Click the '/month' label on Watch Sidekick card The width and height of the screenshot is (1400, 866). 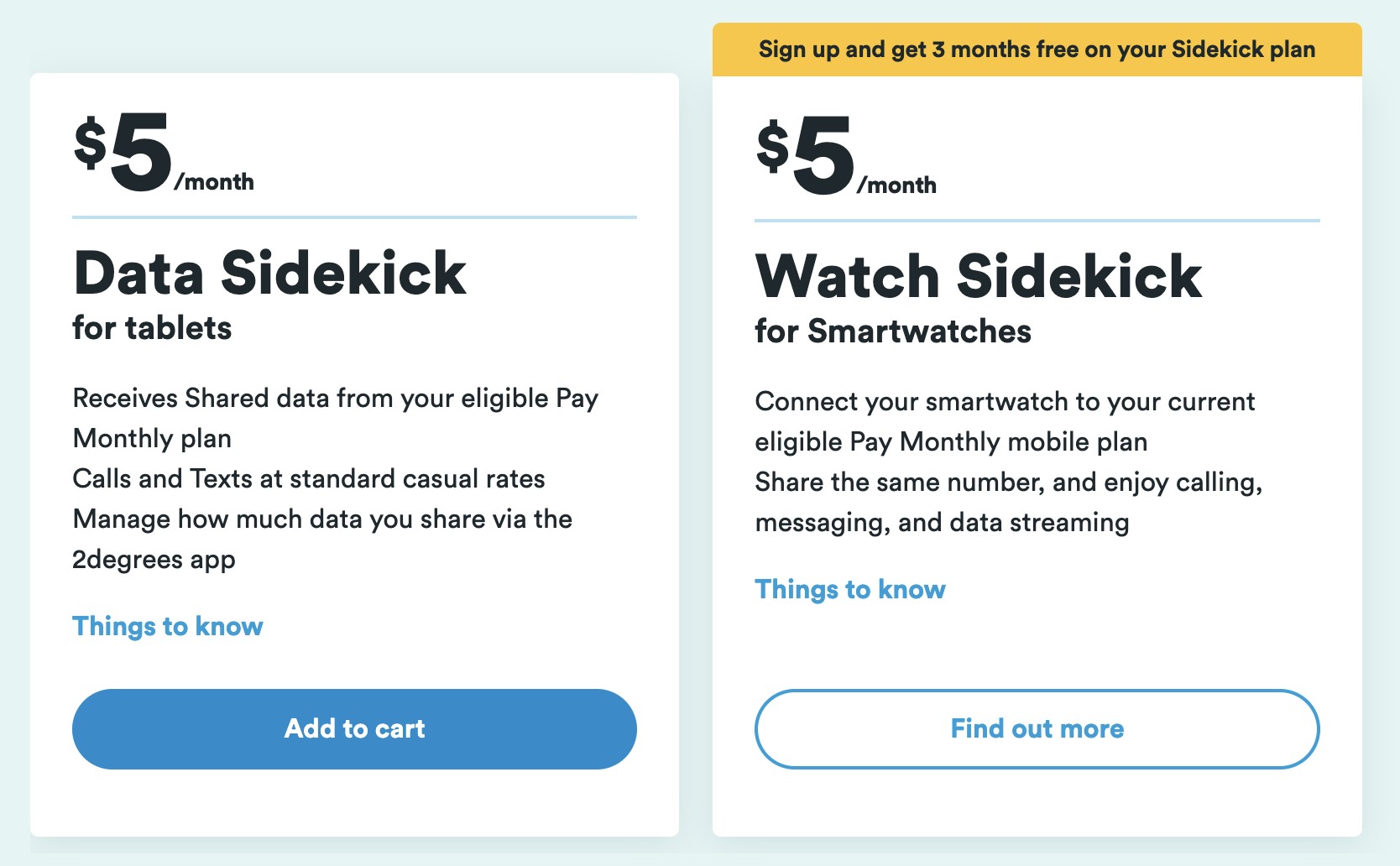pyautogui.click(x=896, y=185)
